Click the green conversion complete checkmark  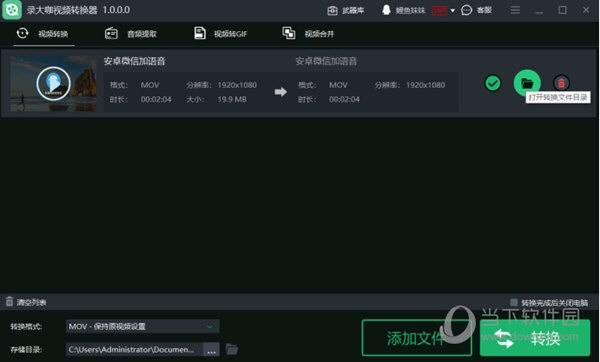point(492,83)
